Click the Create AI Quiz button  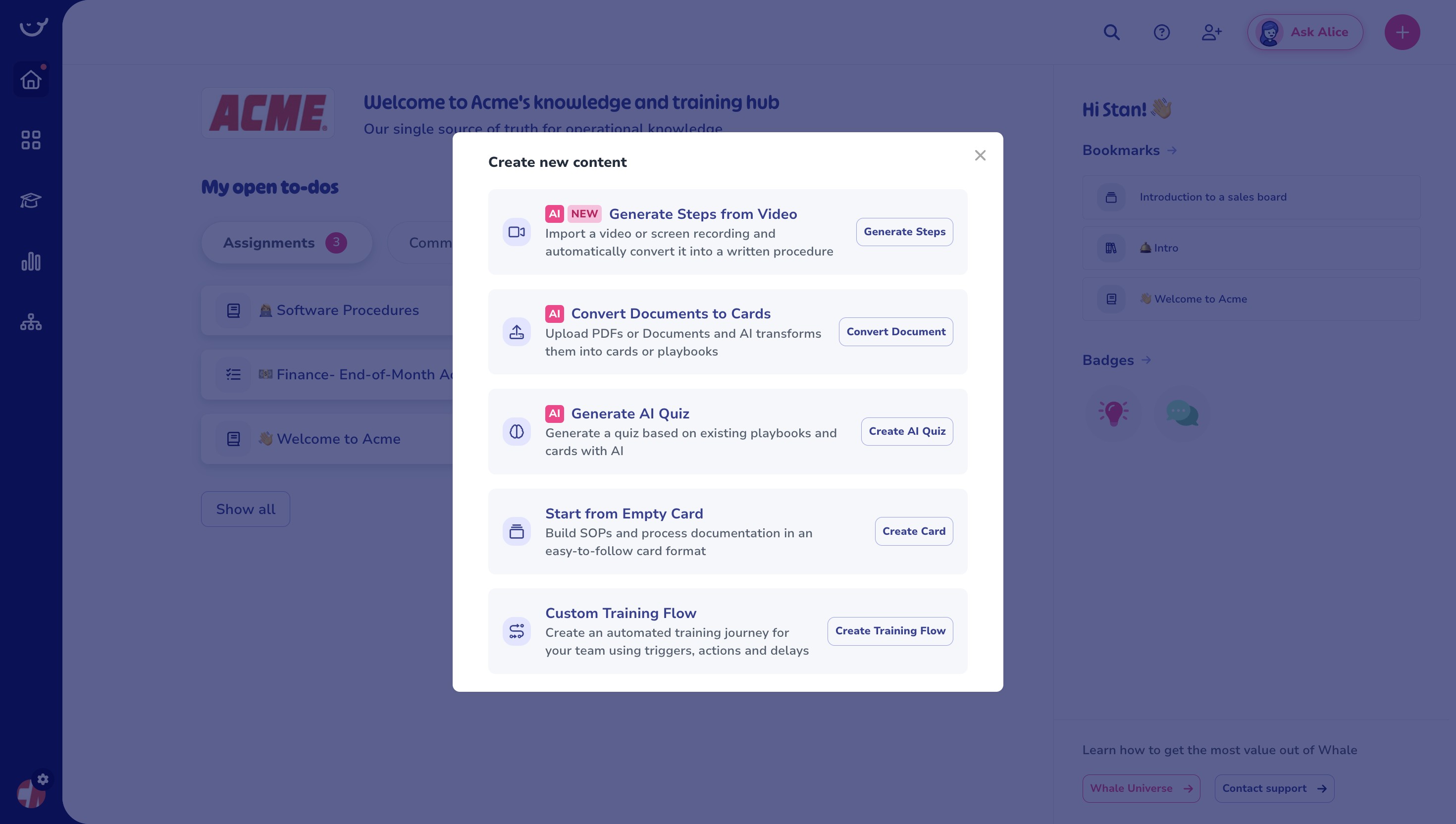pyautogui.click(x=907, y=431)
